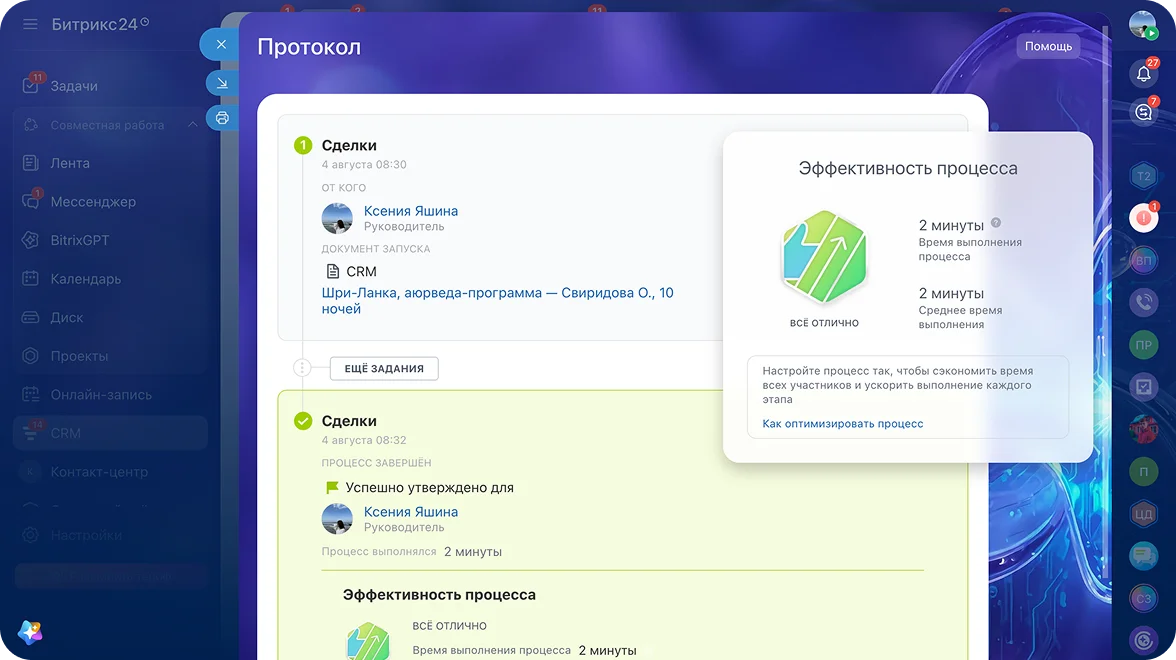
Task: Open the hamburger main menu
Action: tap(30, 25)
